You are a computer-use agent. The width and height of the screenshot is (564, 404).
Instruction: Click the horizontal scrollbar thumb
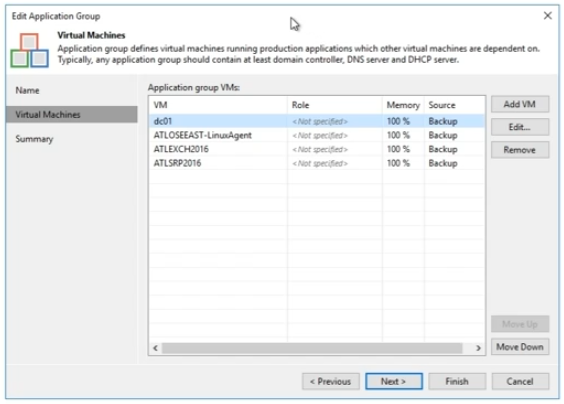click(x=312, y=348)
